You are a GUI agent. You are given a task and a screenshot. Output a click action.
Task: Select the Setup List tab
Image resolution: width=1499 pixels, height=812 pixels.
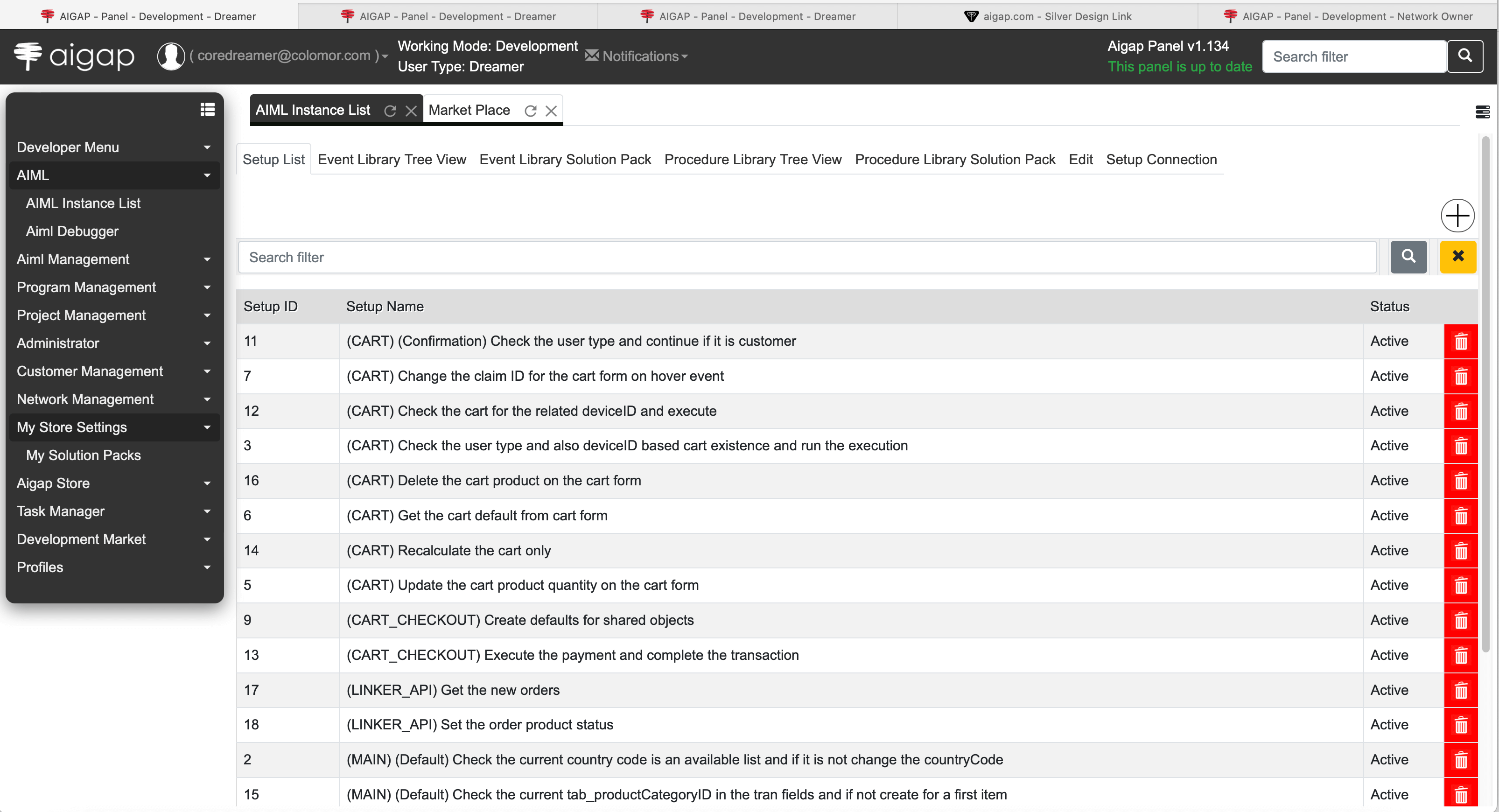coord(273,159)
